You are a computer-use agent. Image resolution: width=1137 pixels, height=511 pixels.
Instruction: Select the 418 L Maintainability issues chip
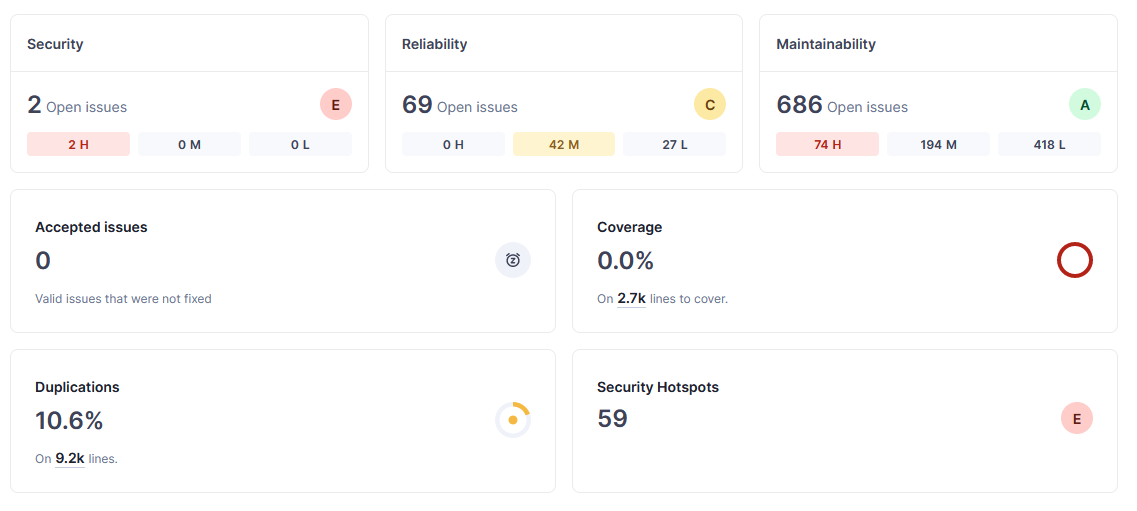tap(1049, 145)
